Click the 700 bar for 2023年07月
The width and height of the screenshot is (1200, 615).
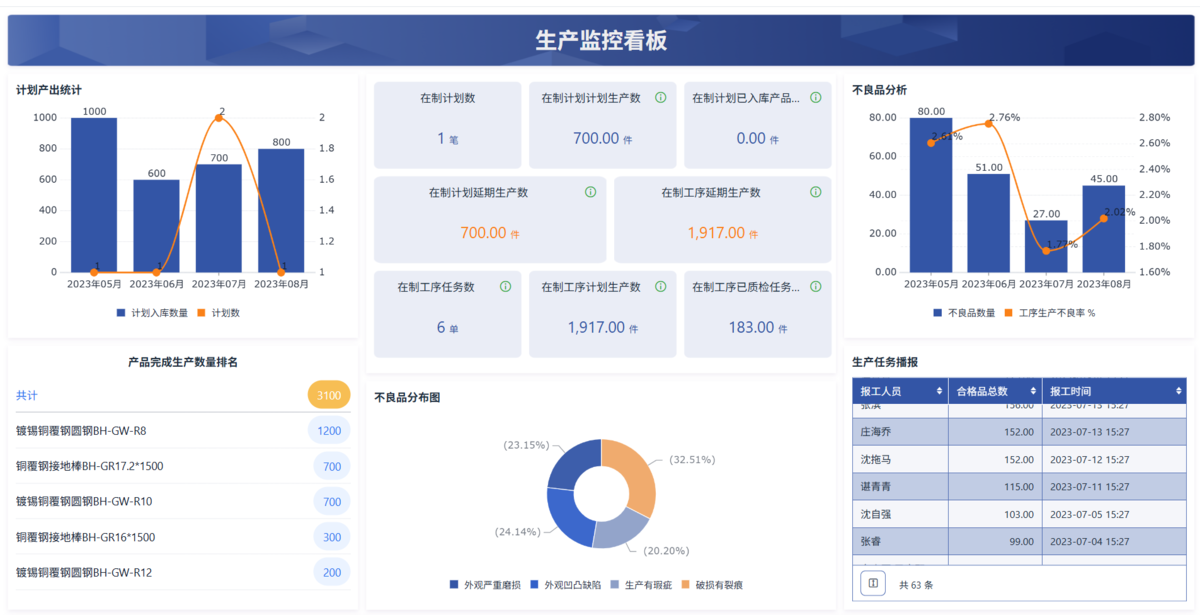219,218
